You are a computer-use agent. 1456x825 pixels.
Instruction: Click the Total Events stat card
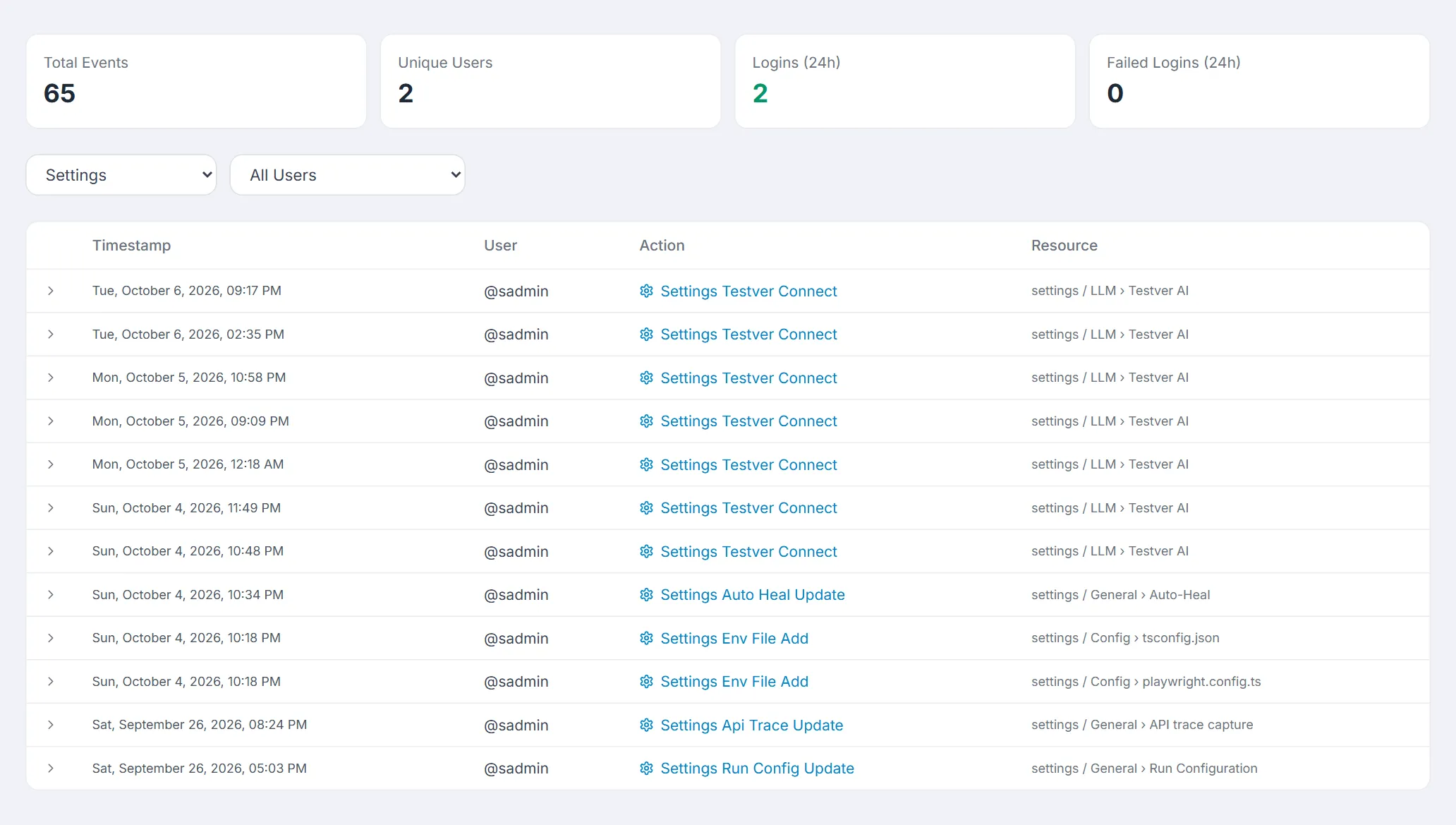[196, 81]
